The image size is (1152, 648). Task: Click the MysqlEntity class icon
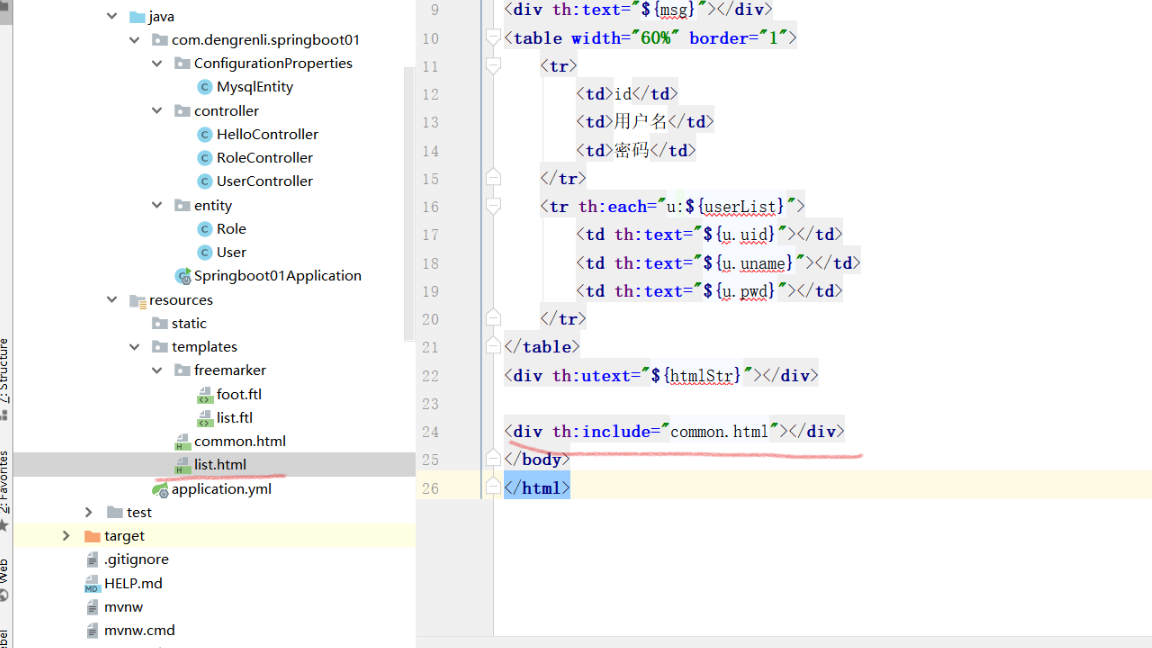coord(205,87)
